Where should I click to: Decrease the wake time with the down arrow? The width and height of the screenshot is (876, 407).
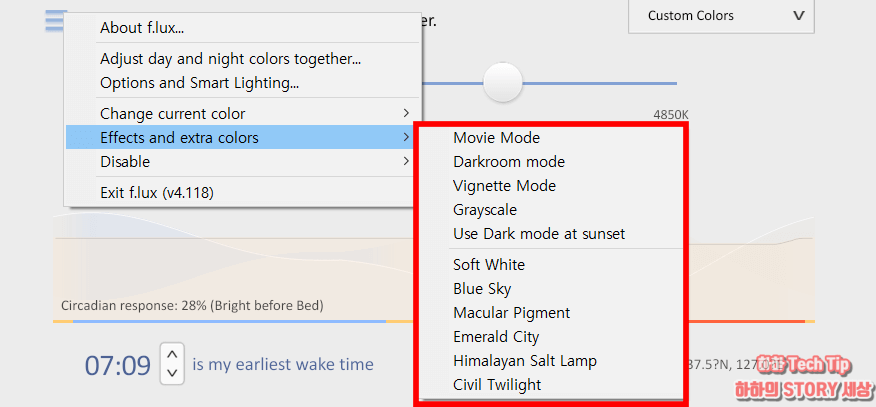172,372
